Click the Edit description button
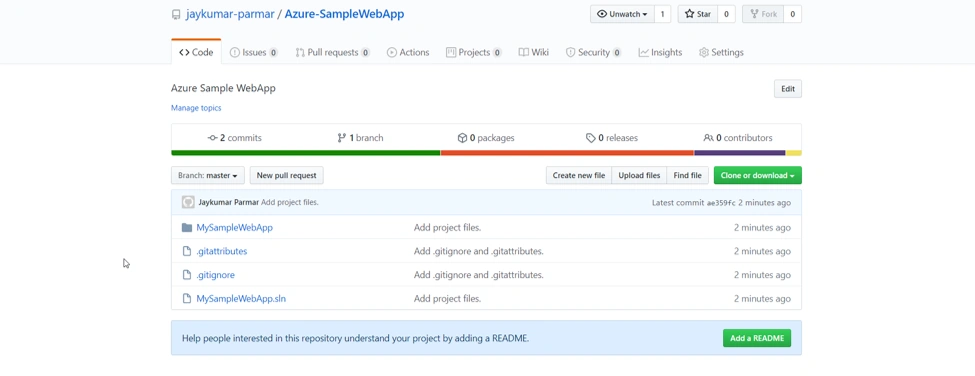 coord(788,89)
